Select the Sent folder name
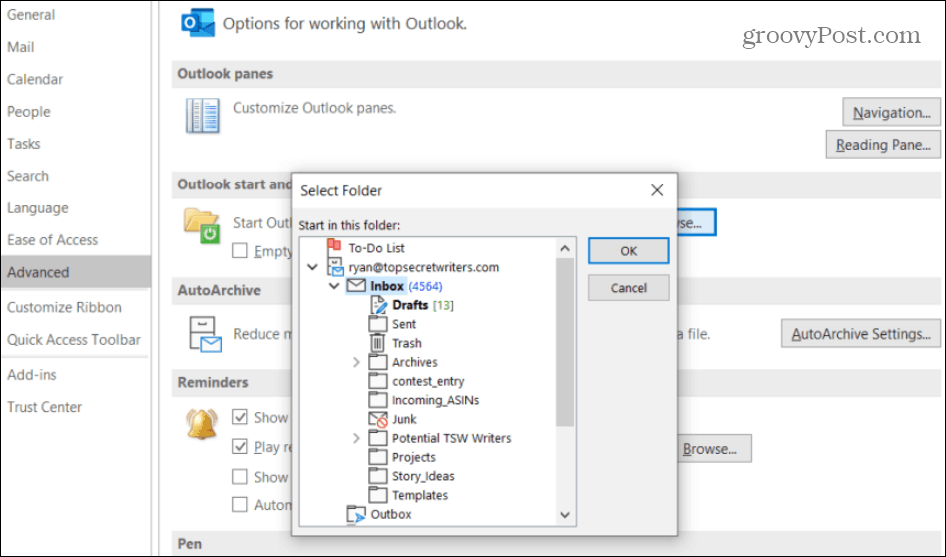The width and height of the screenshot is (946, 557). coord(404,324)
